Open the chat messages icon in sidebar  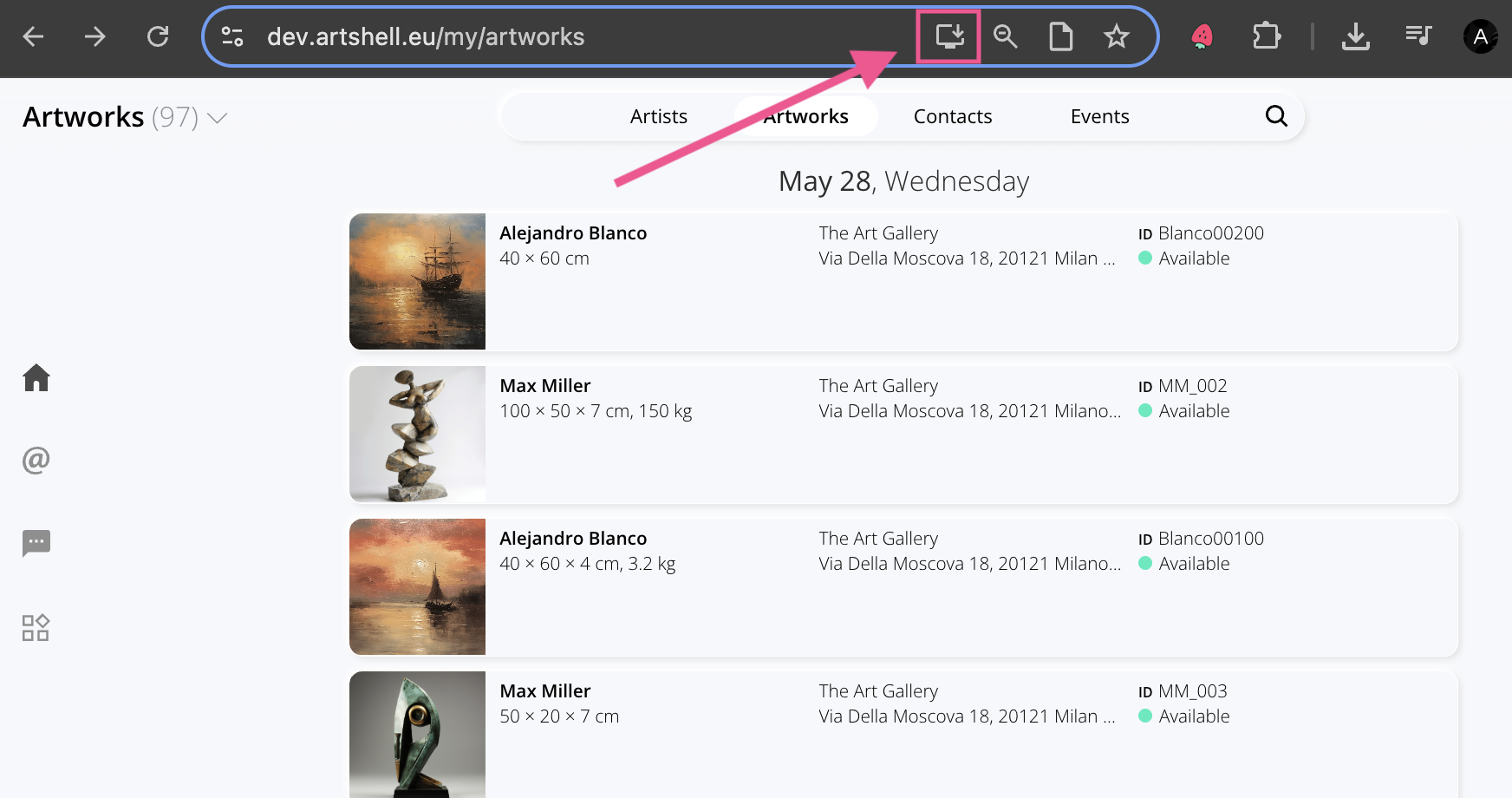click(36, 543)
